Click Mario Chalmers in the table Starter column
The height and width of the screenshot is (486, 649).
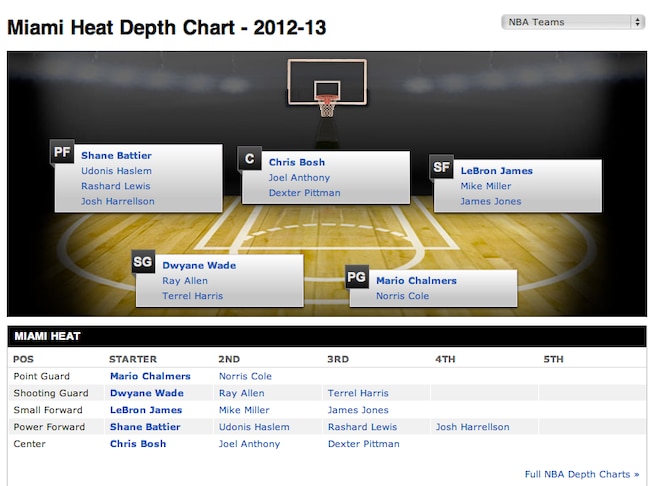[x=150, y=376]
